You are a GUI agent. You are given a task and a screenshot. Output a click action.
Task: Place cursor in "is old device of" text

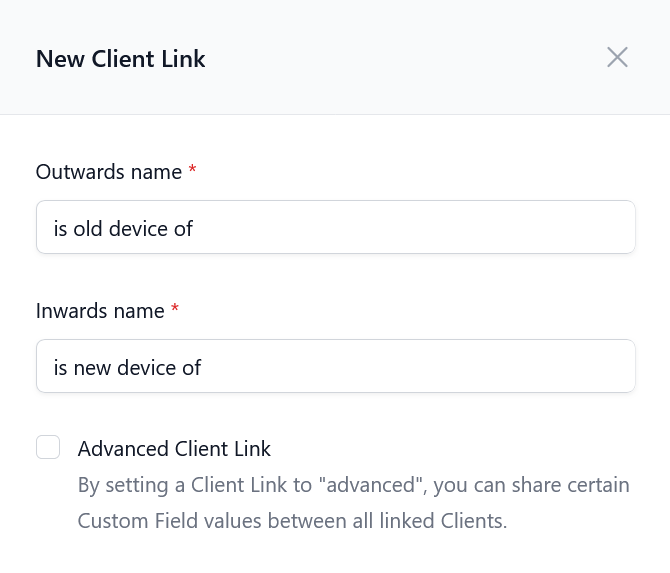pyautogui.click(x=123, y=229)
